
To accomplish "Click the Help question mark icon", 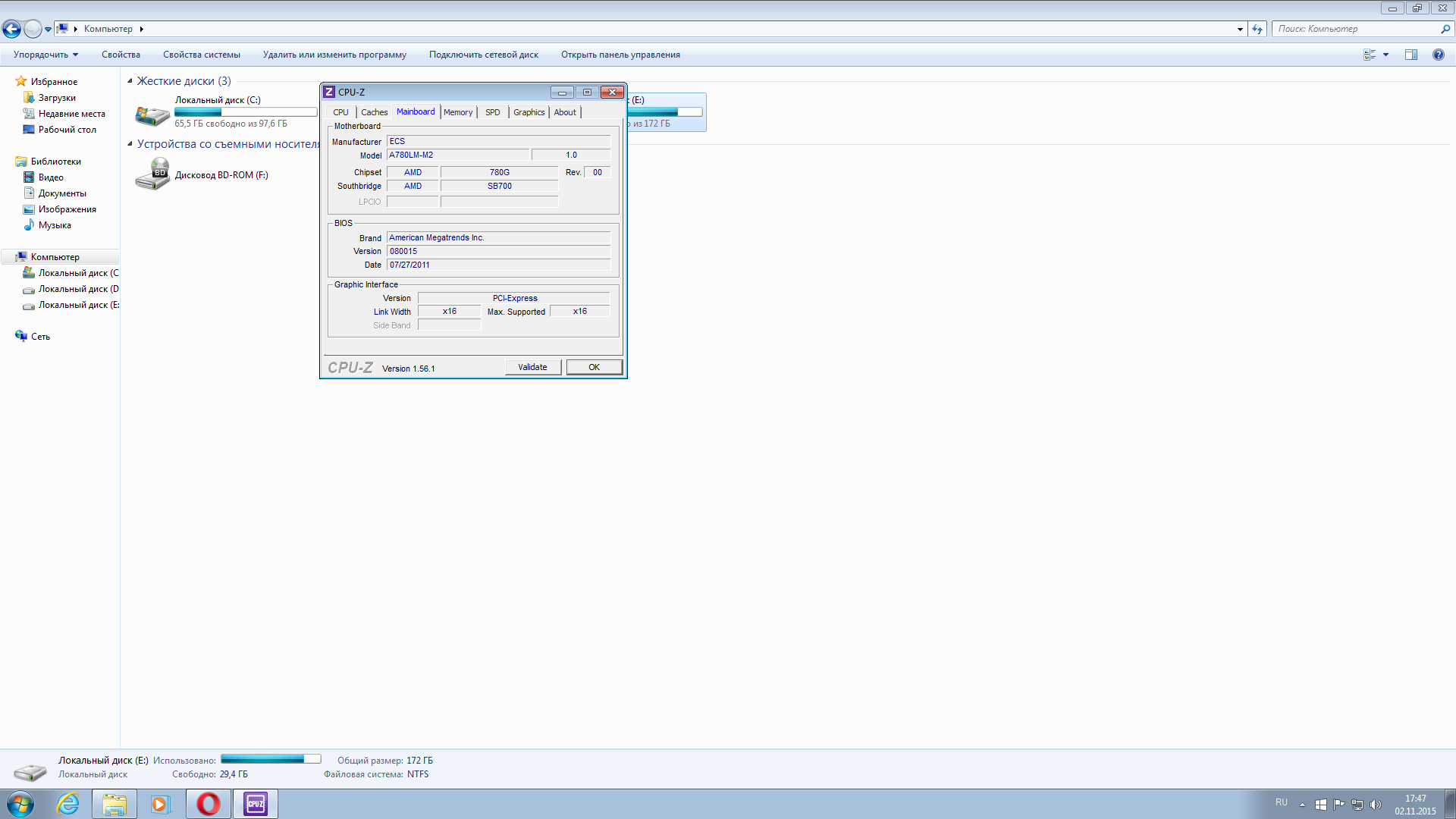I will coord(1438,55).
